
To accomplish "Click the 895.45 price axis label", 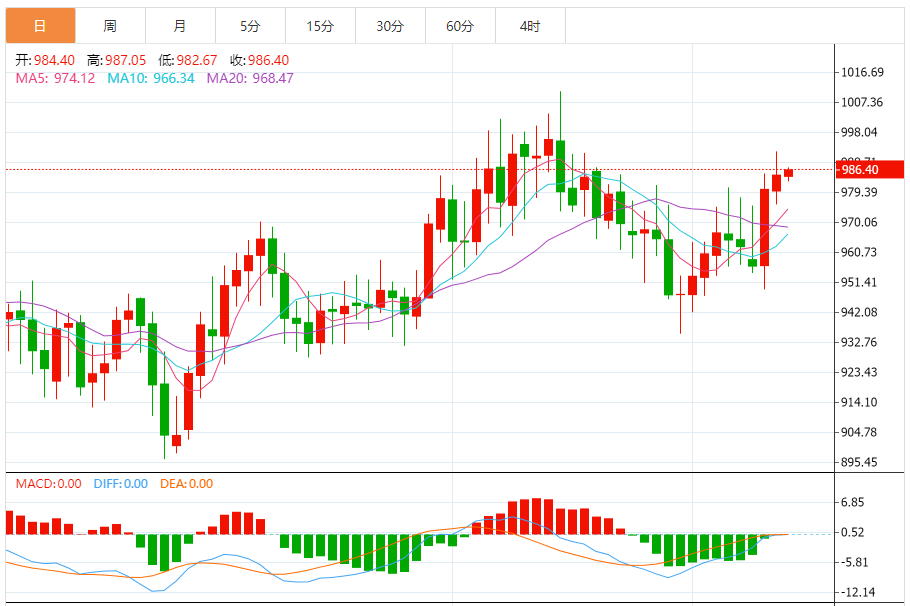I will (860, 463).
